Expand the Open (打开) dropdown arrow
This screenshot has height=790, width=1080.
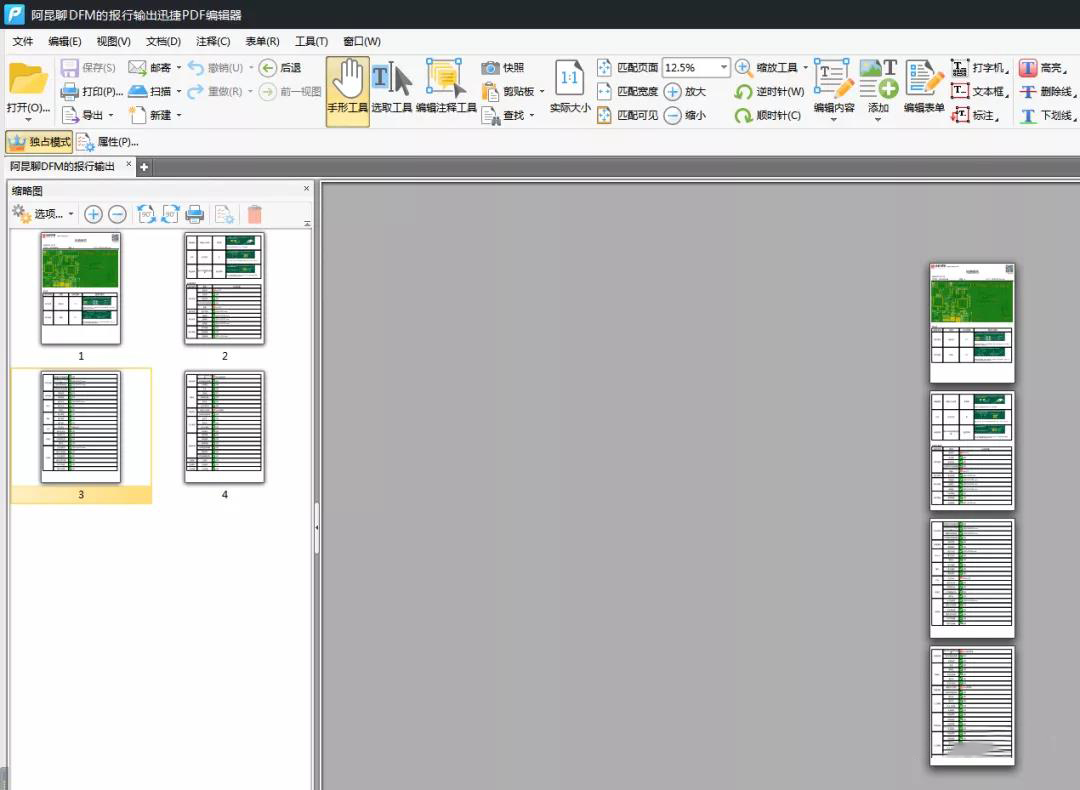tap(28, 120)
